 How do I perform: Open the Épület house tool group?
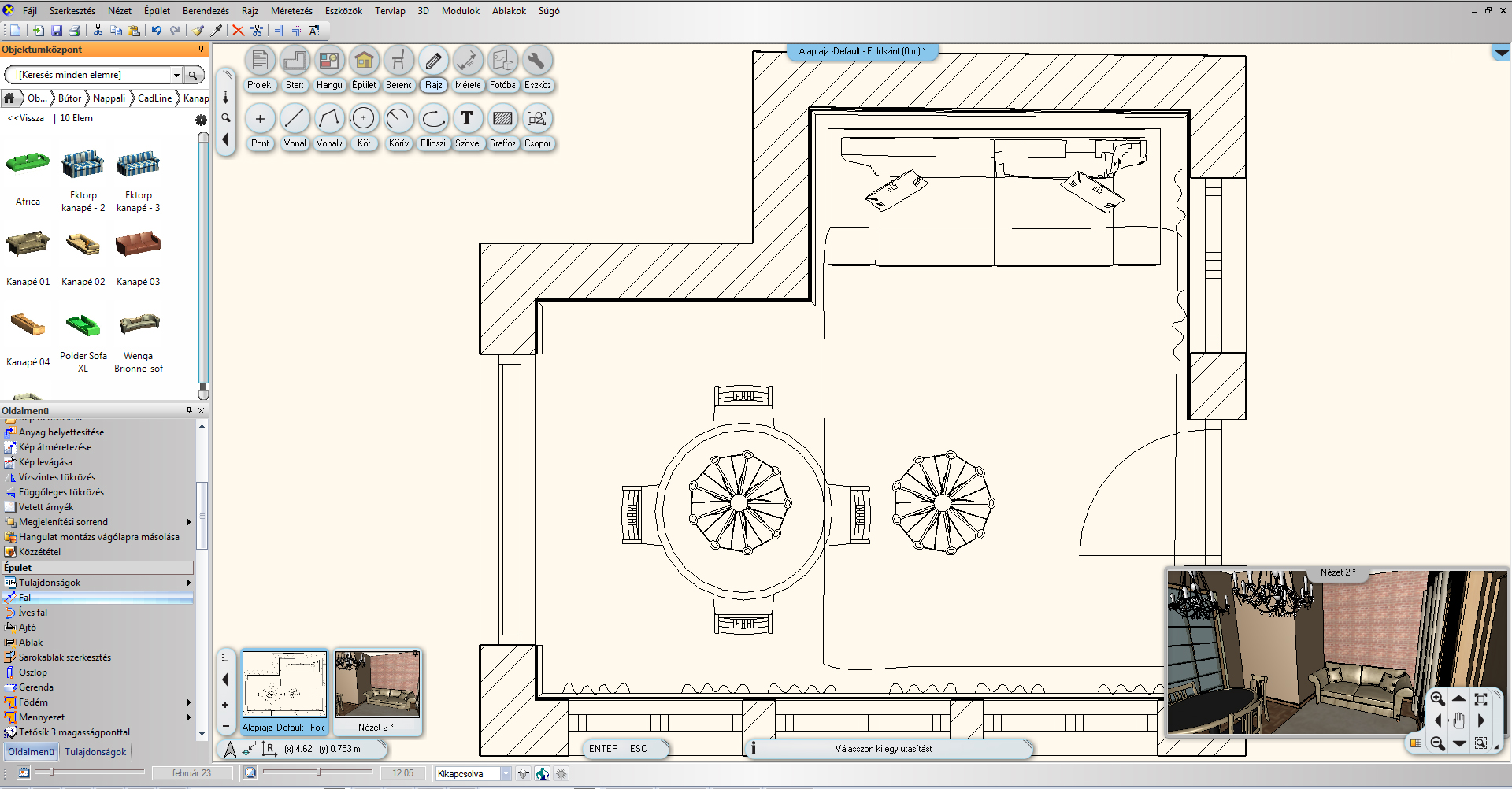coord(364,61)
